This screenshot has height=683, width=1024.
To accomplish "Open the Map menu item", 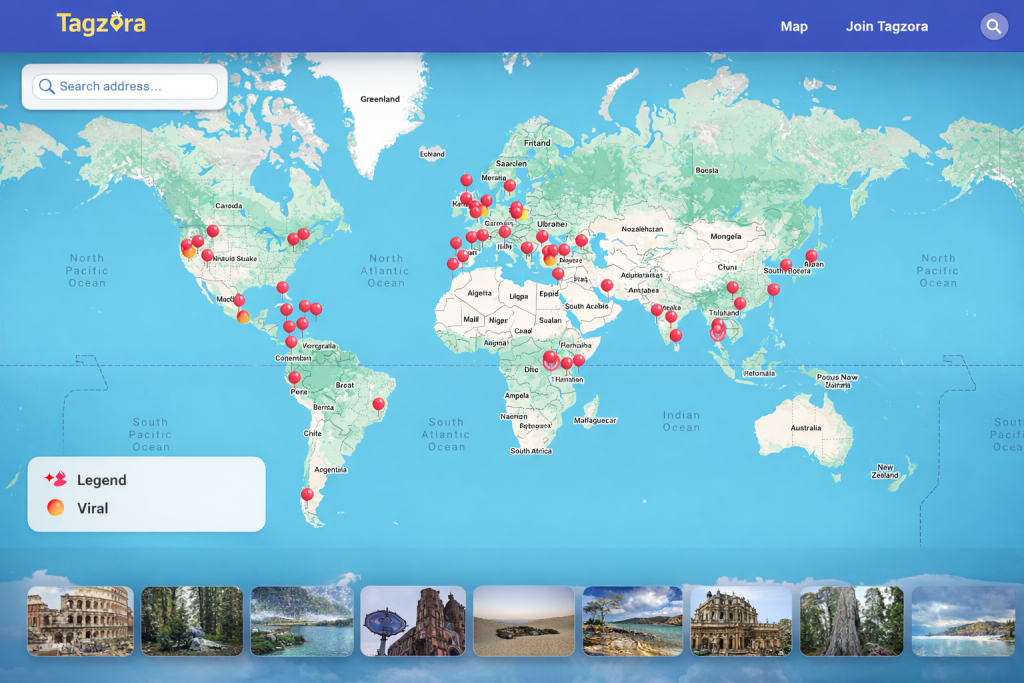I will 794,27.
